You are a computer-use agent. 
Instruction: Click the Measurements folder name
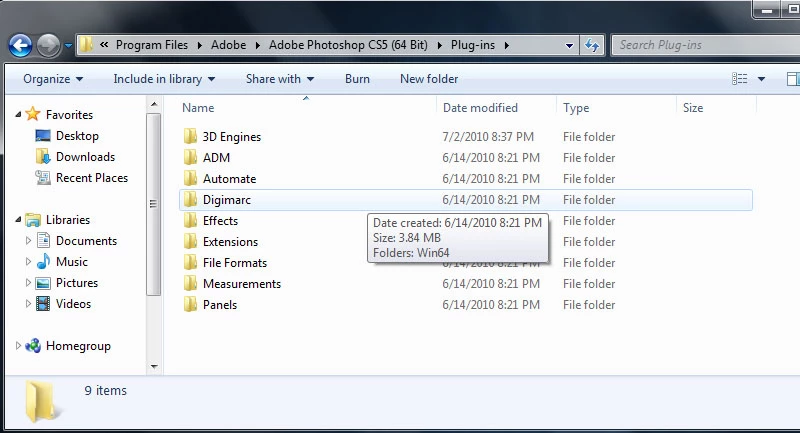(x=242, y=284)
